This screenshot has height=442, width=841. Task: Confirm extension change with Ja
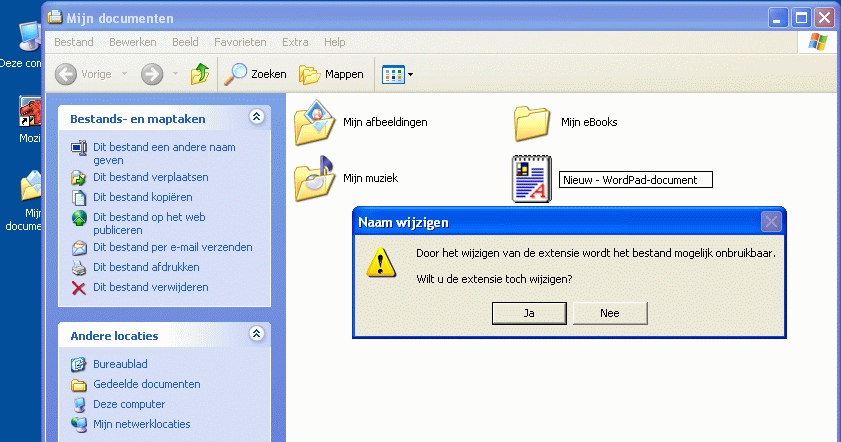pyautogui.click(x=529, y=313)
